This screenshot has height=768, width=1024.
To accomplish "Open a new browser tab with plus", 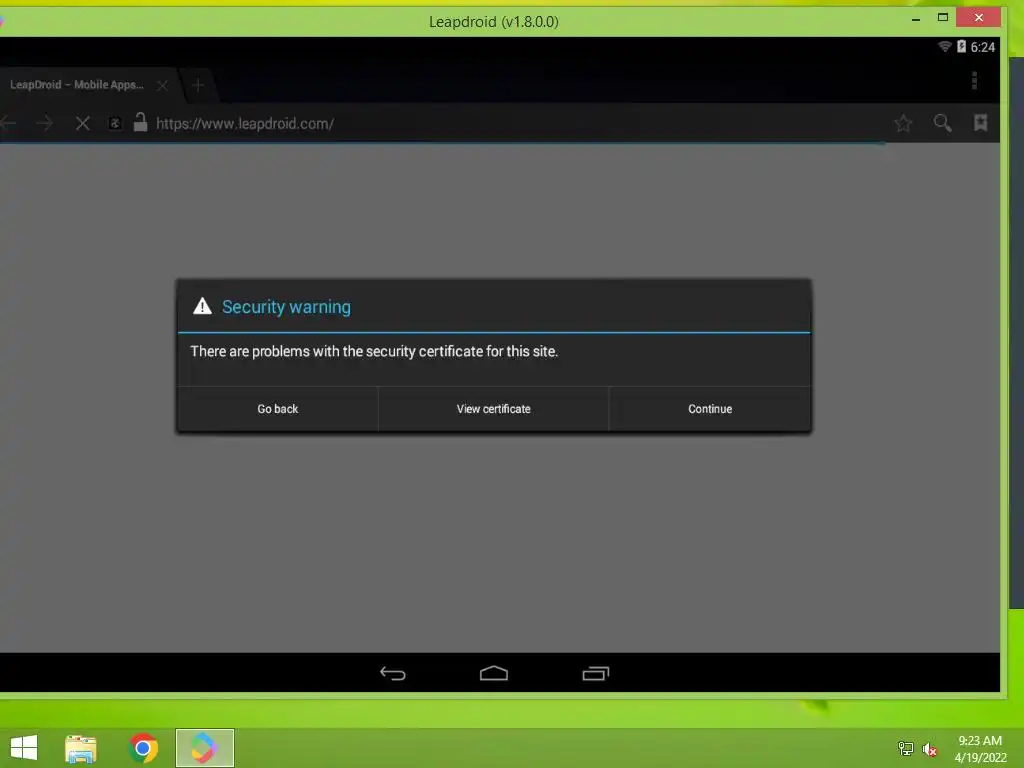I will pyautogui.click(x=198, y=85).
